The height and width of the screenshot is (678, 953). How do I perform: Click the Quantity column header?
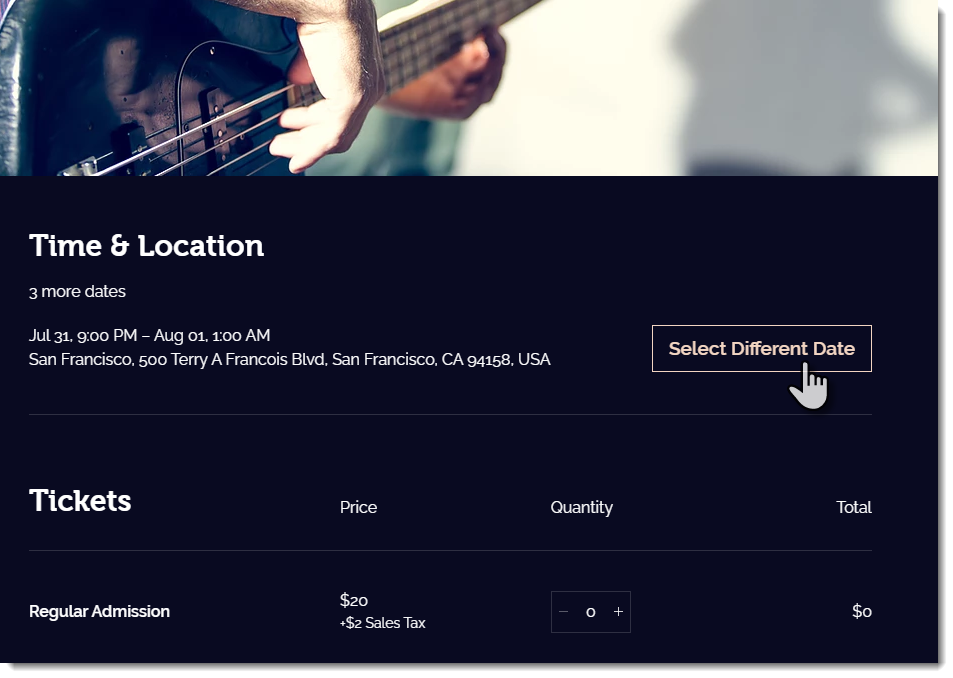click(x=581, y=507)
